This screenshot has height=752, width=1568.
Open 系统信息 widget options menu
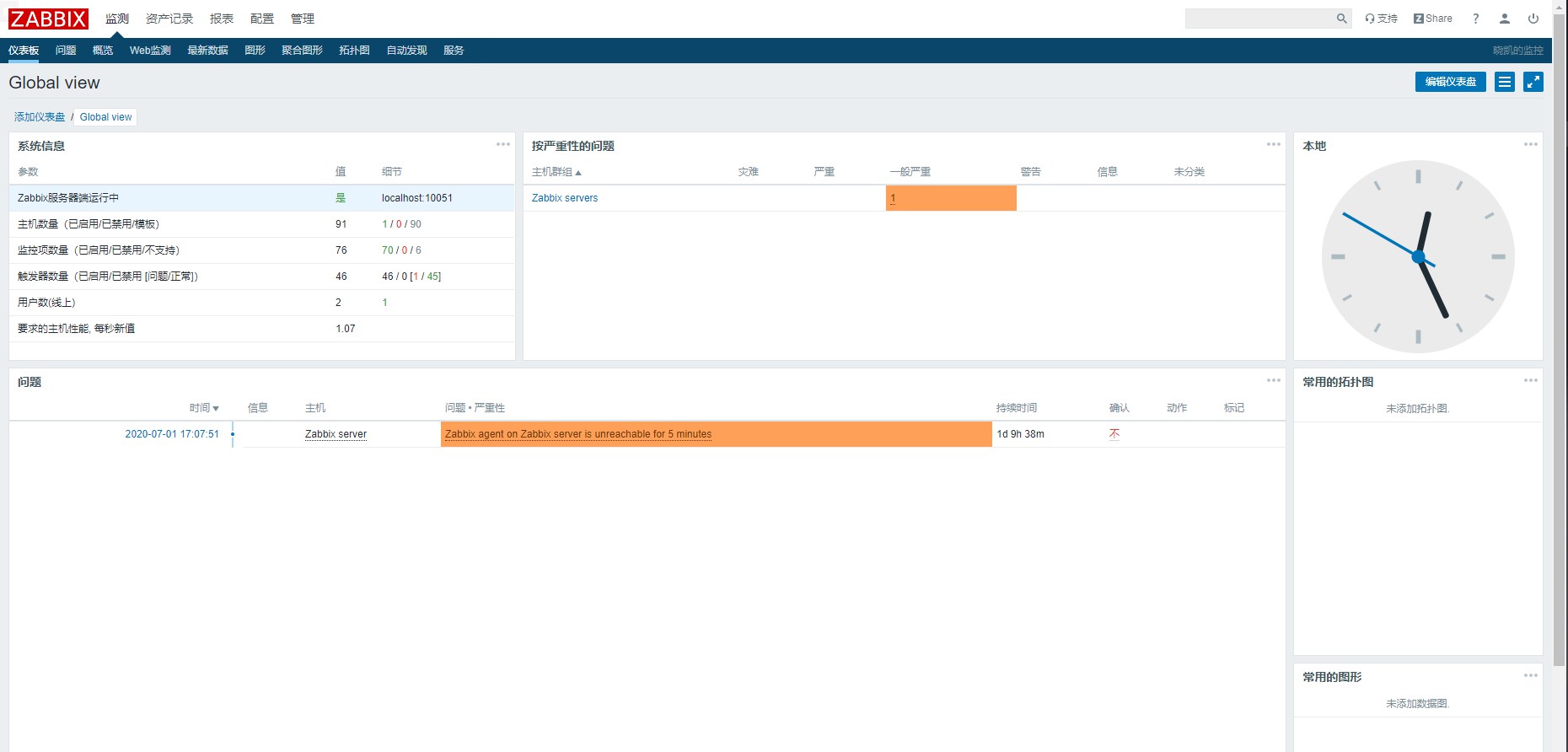pos(503,144)
